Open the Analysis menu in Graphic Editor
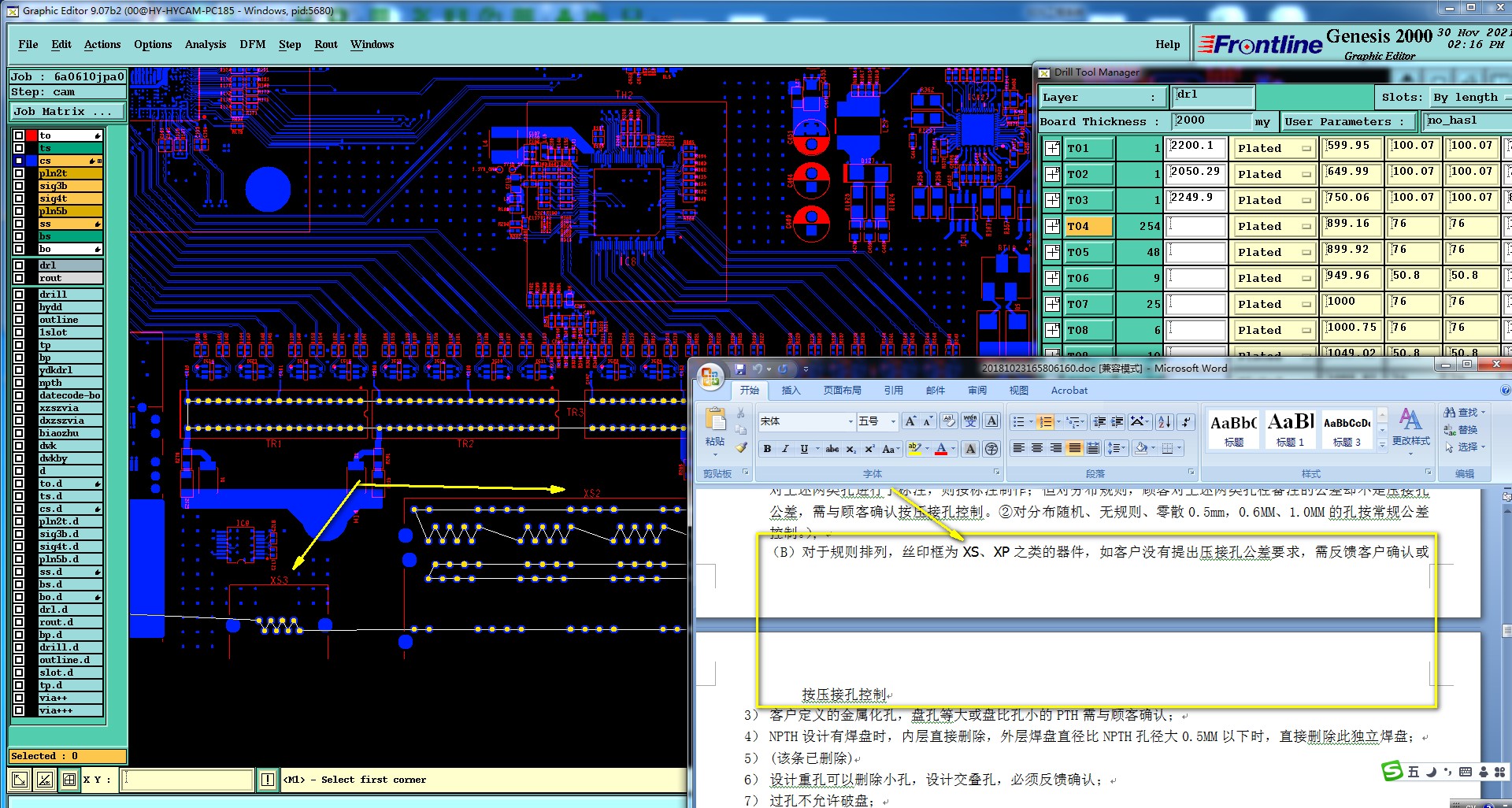1512x808 pixels. click(x=206, y=44)
